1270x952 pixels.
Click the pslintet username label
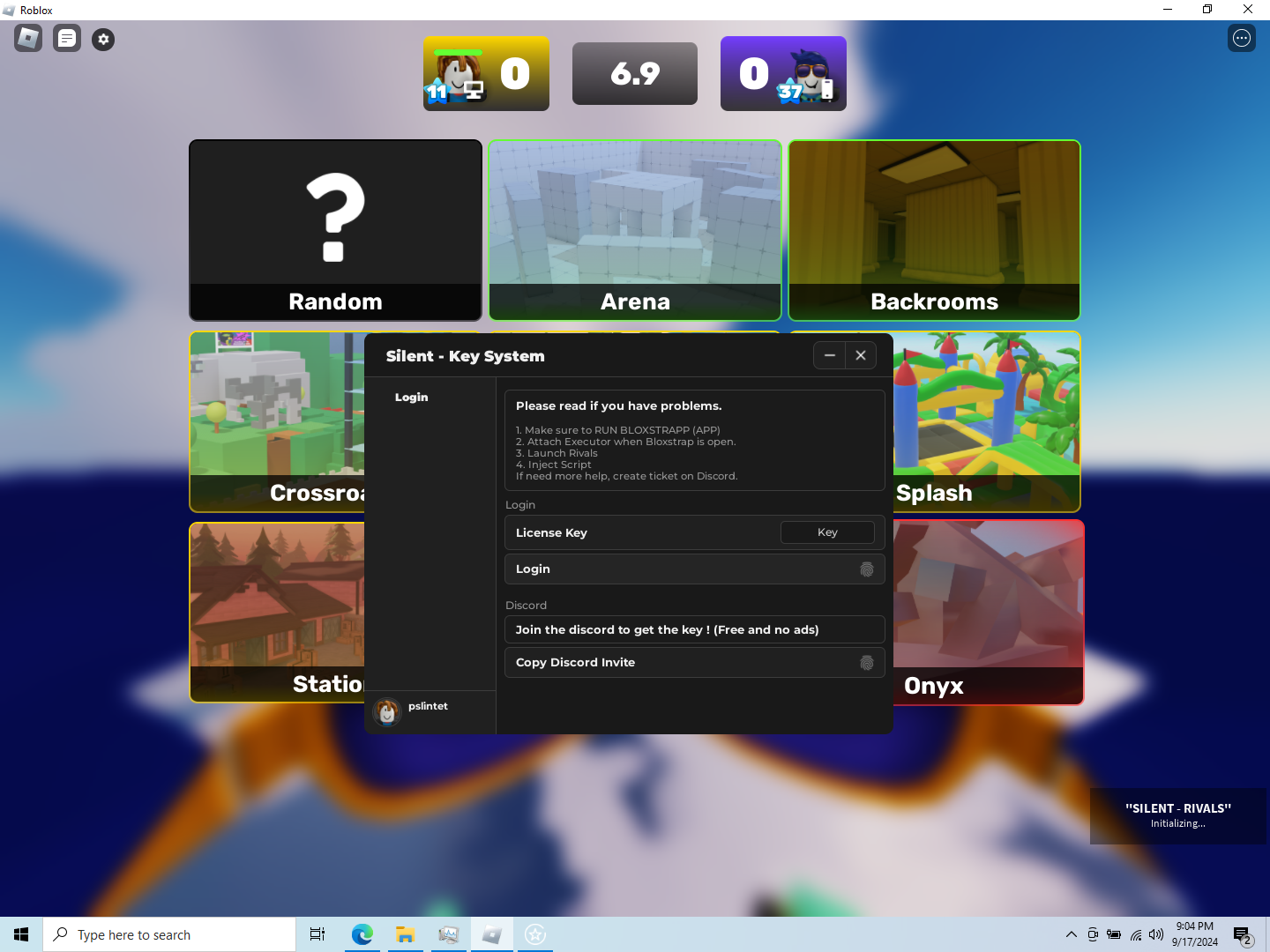tap(428, 706)
